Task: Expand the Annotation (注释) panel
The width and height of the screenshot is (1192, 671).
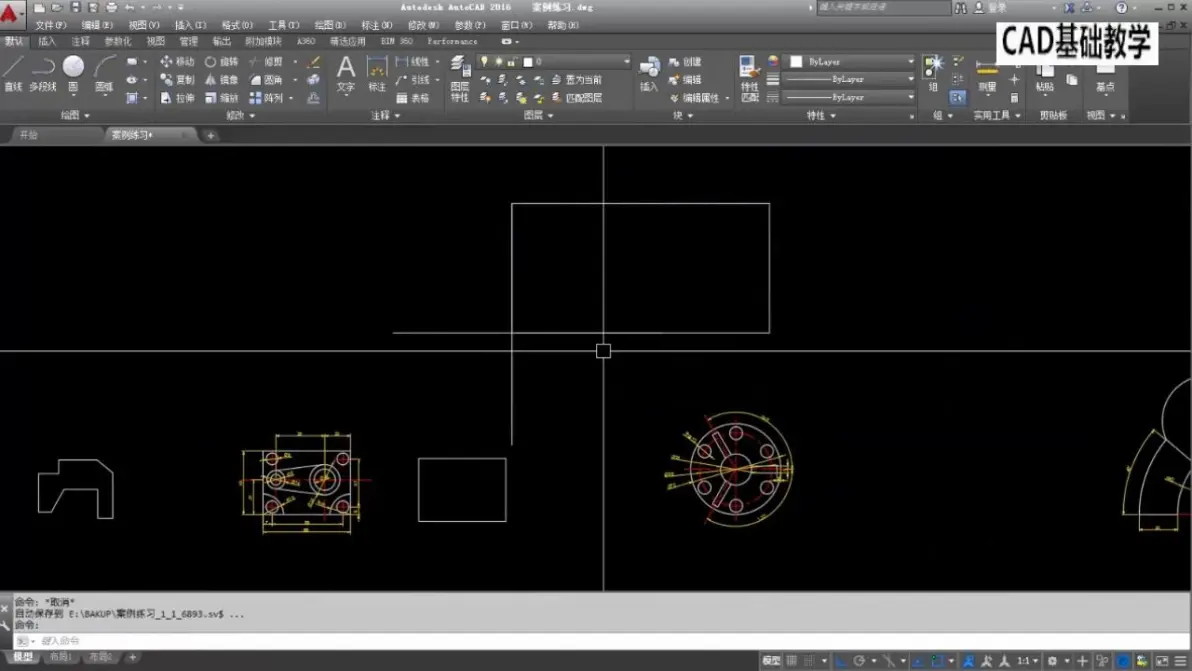Action: point(385,116)
